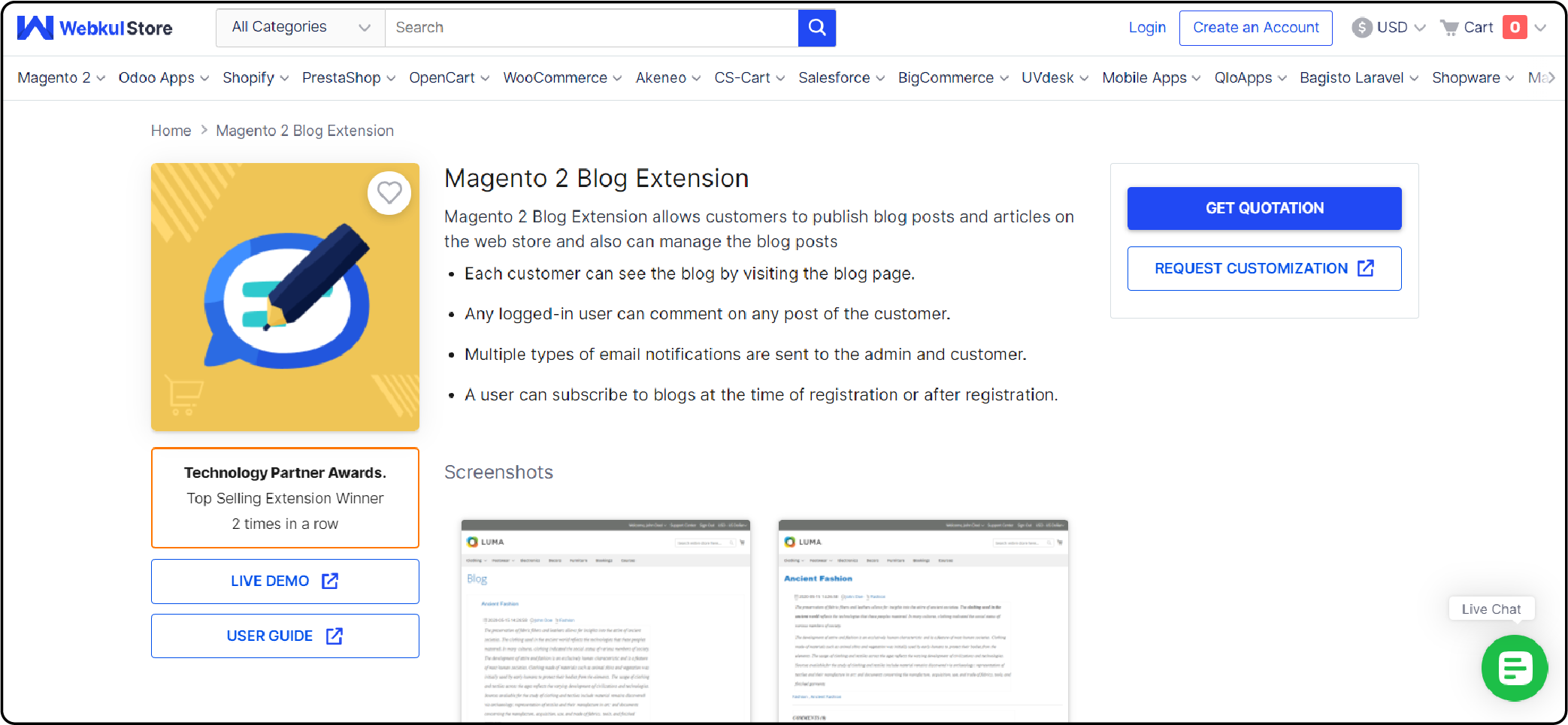Open the Ancient Fashion screenshot thumbnail
This screenshot has height=725, width=1568.
(x=923, y=621)
